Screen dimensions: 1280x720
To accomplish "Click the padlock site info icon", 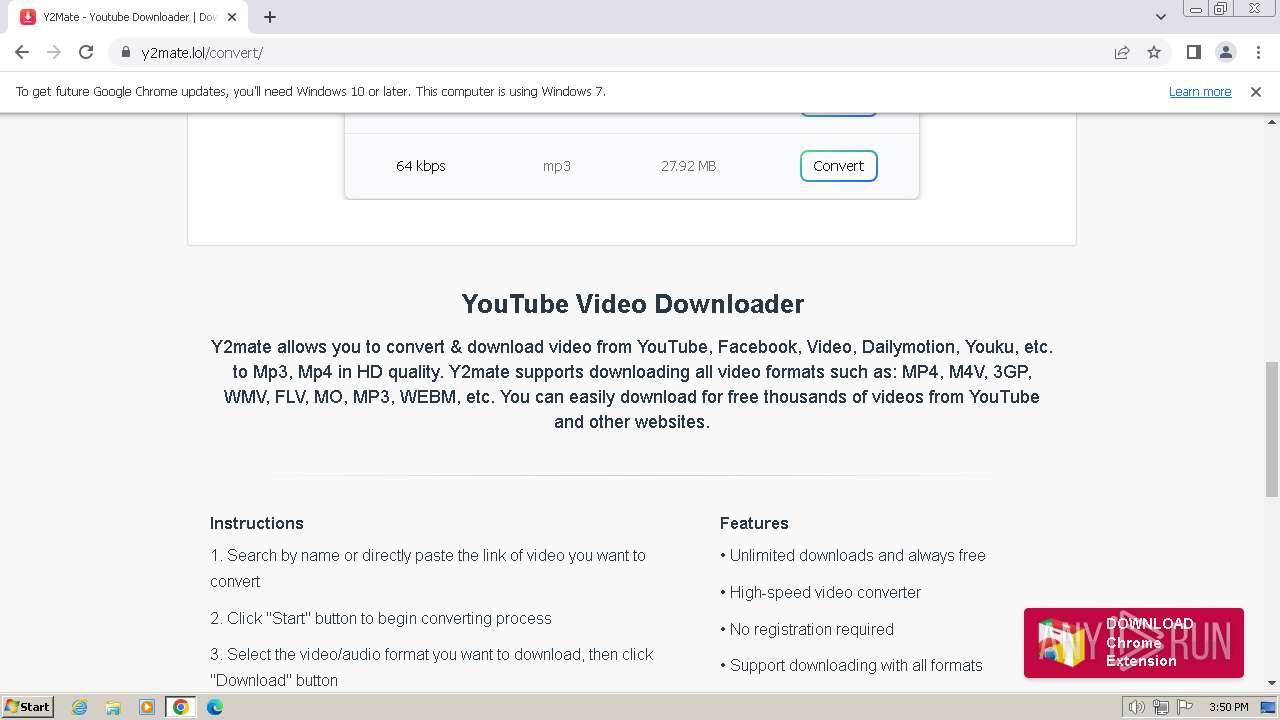I will tap(126, 53).
